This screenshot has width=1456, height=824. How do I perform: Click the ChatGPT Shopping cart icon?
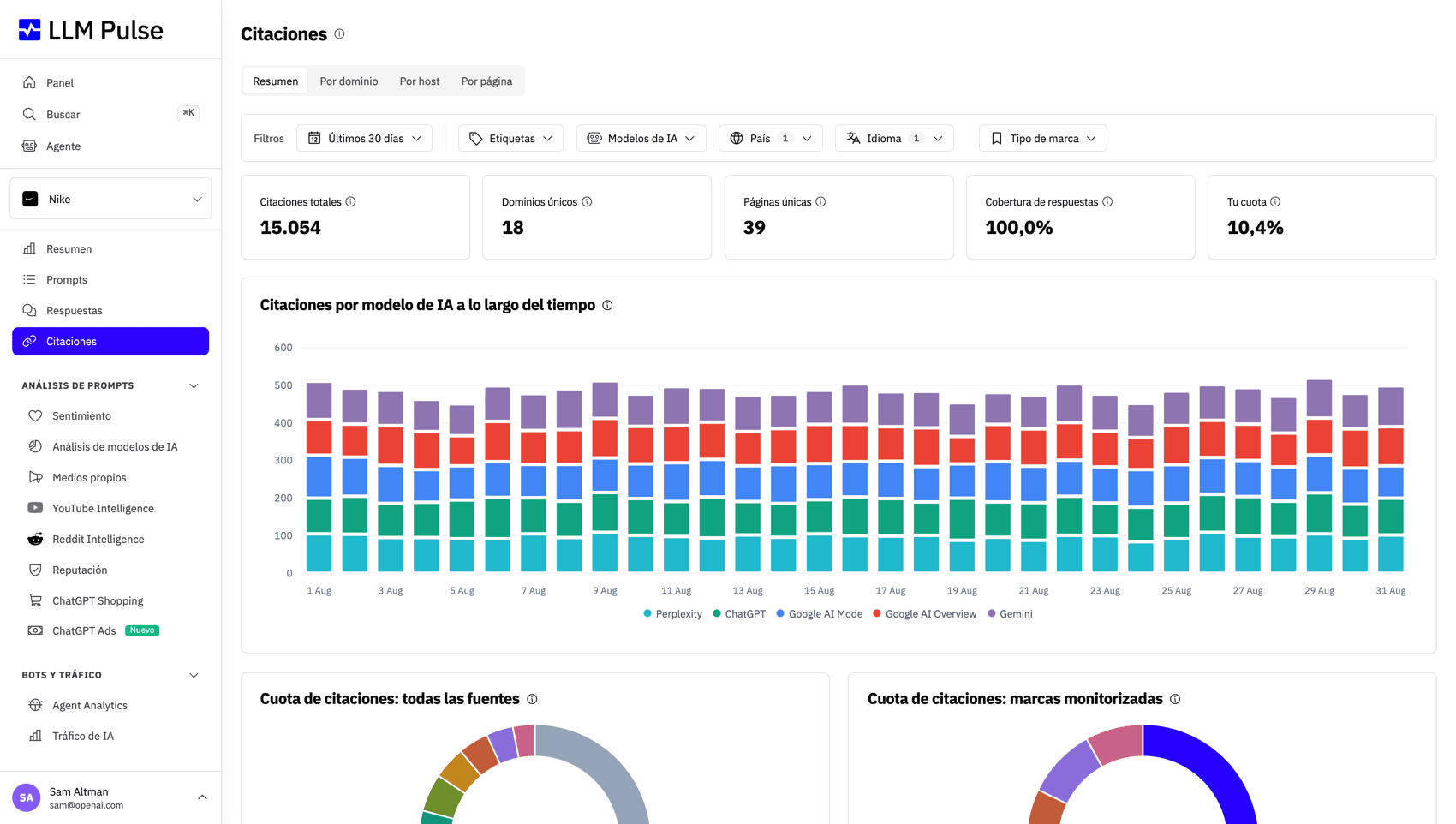(35, 600)
